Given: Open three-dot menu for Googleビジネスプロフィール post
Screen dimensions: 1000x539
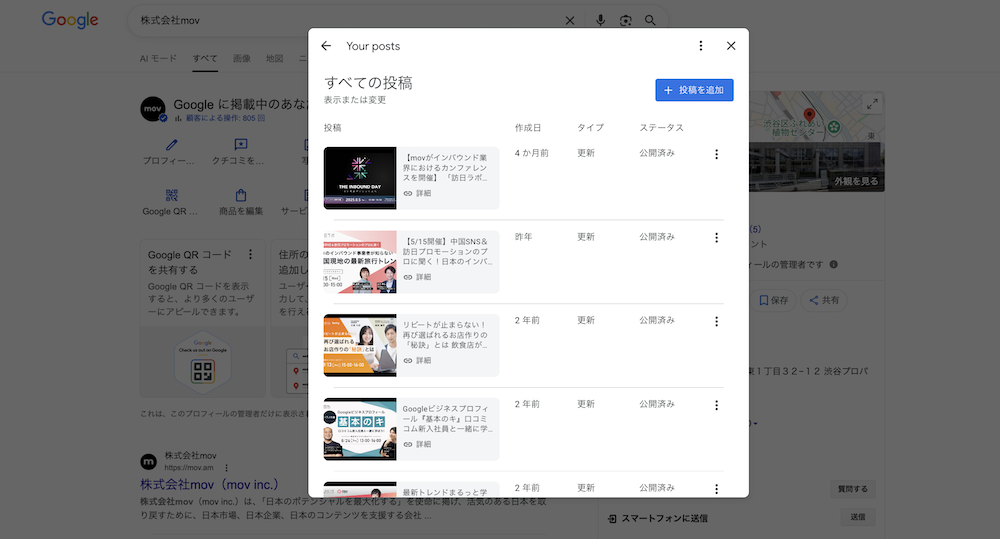Looking at the screenshot, I should [716, 405].
